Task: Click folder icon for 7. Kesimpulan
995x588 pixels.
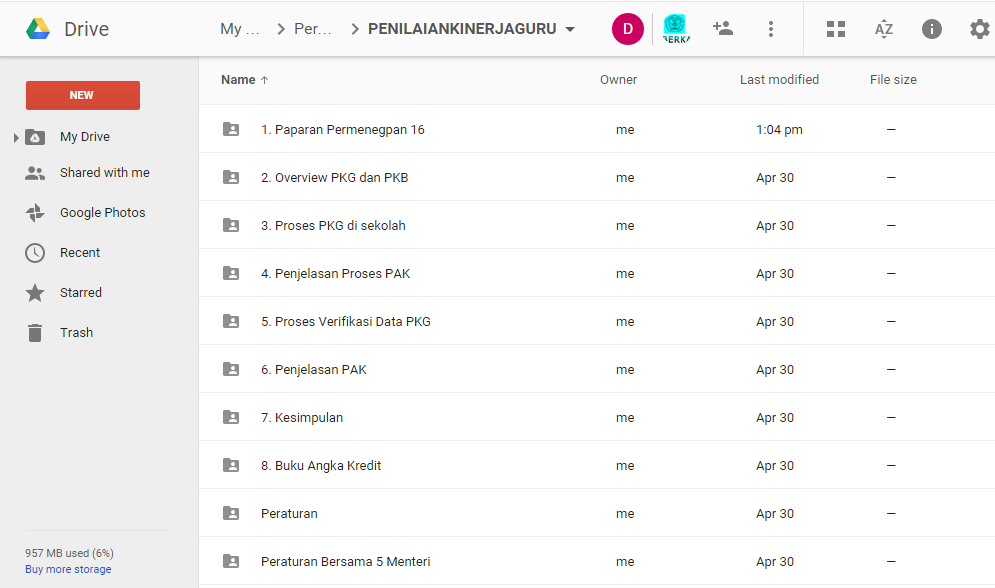Action: (x=231, y=417)
